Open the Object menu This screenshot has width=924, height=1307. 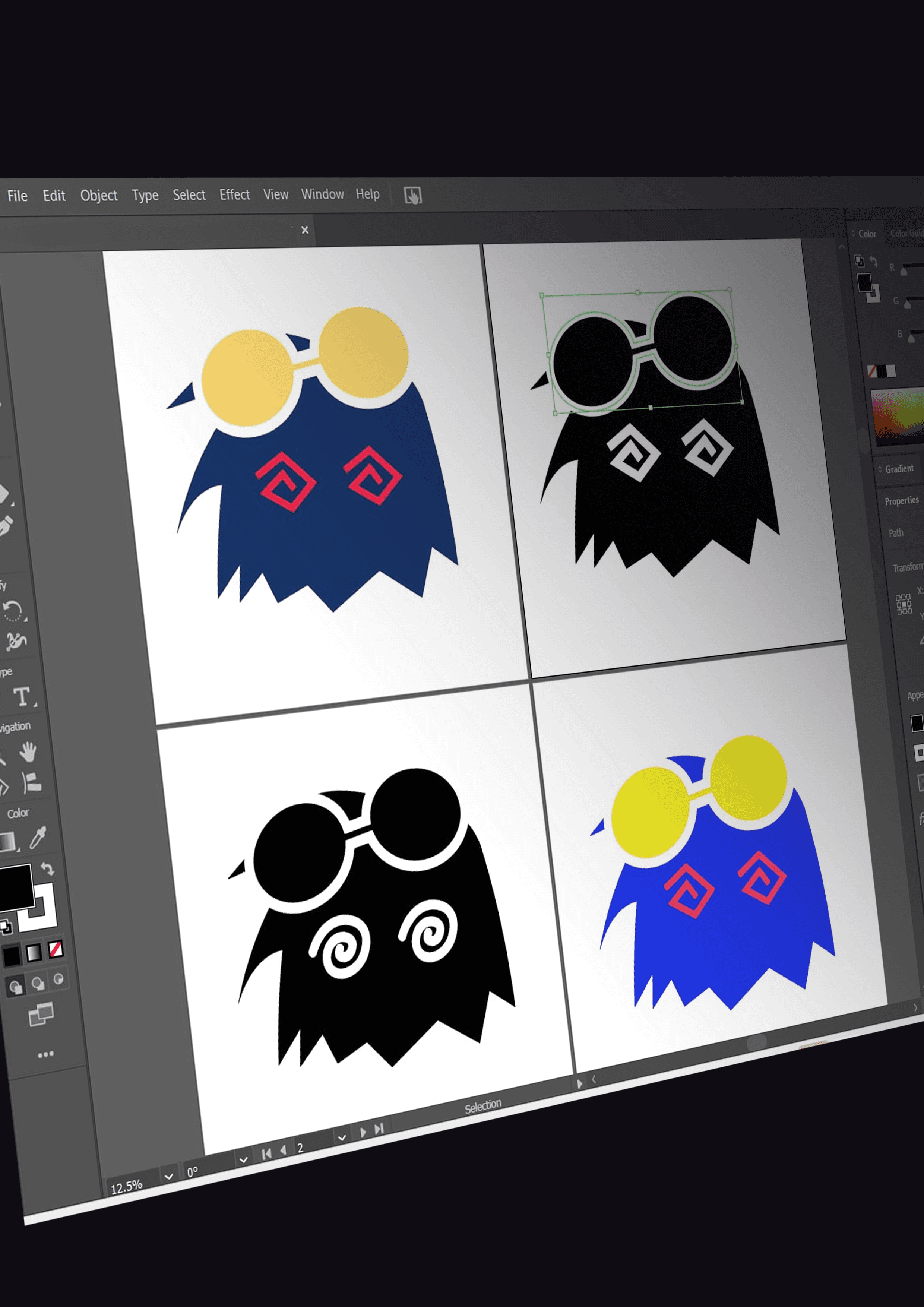click(x=98, y=196)
